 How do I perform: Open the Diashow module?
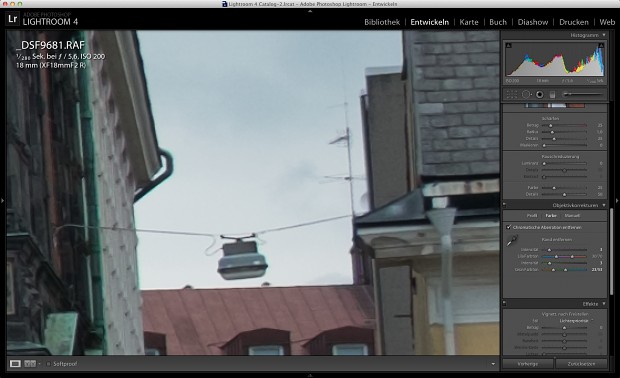[x=533, y=22]
